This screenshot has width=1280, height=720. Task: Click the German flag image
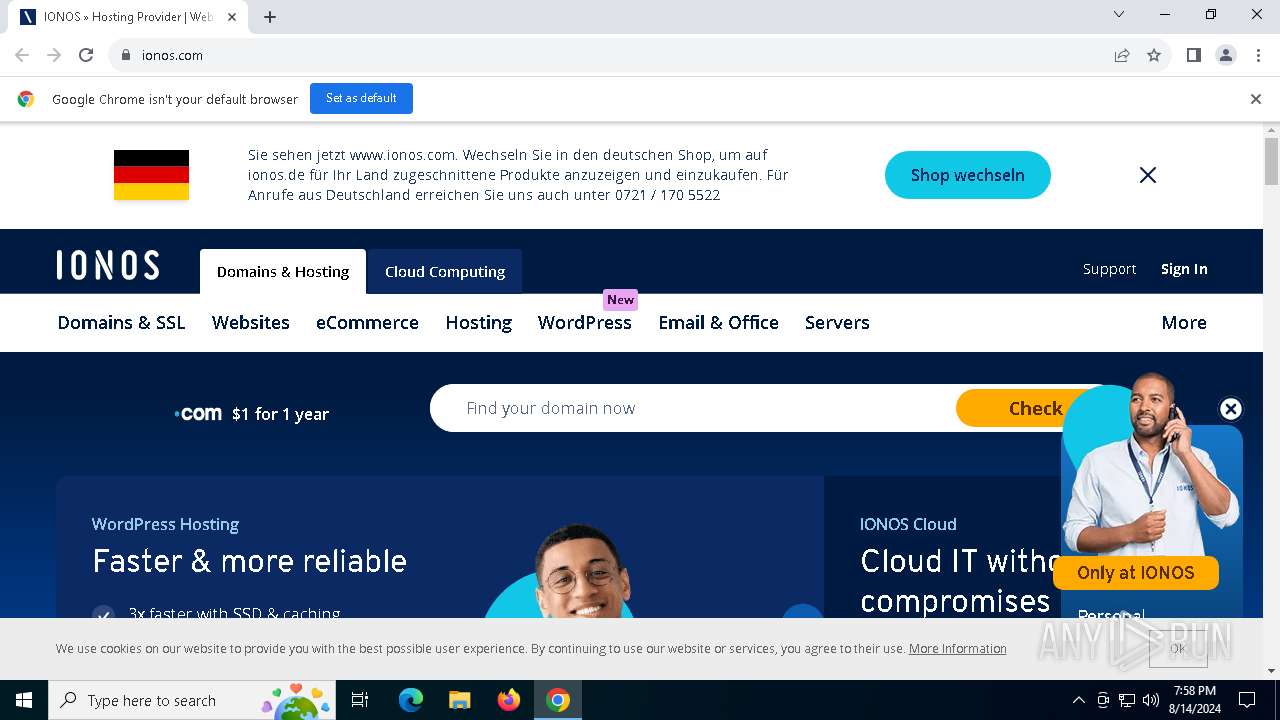(x=151, y=175)
